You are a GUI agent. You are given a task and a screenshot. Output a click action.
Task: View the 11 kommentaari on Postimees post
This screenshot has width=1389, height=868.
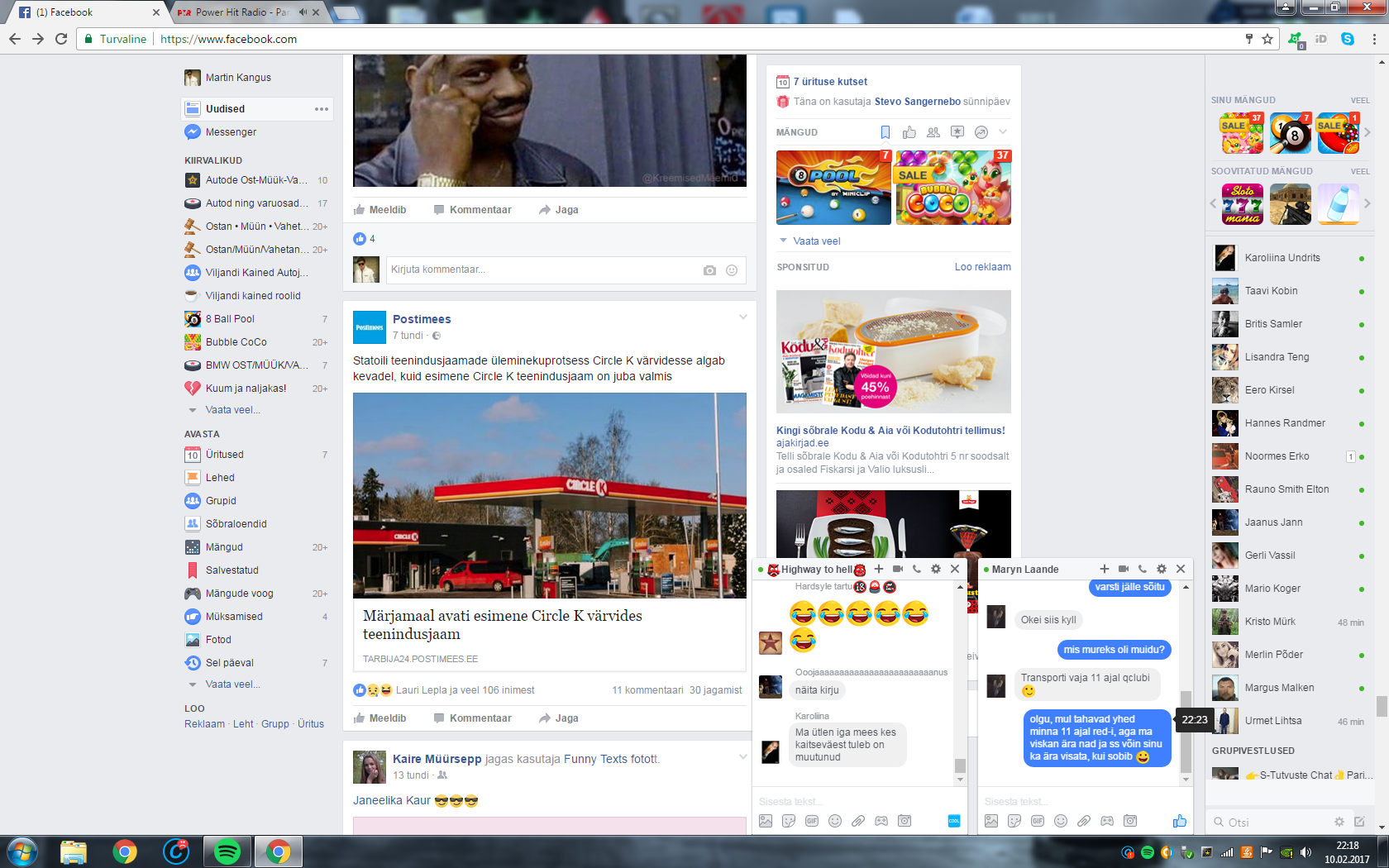pyautogui.click(x=647, y=690)
